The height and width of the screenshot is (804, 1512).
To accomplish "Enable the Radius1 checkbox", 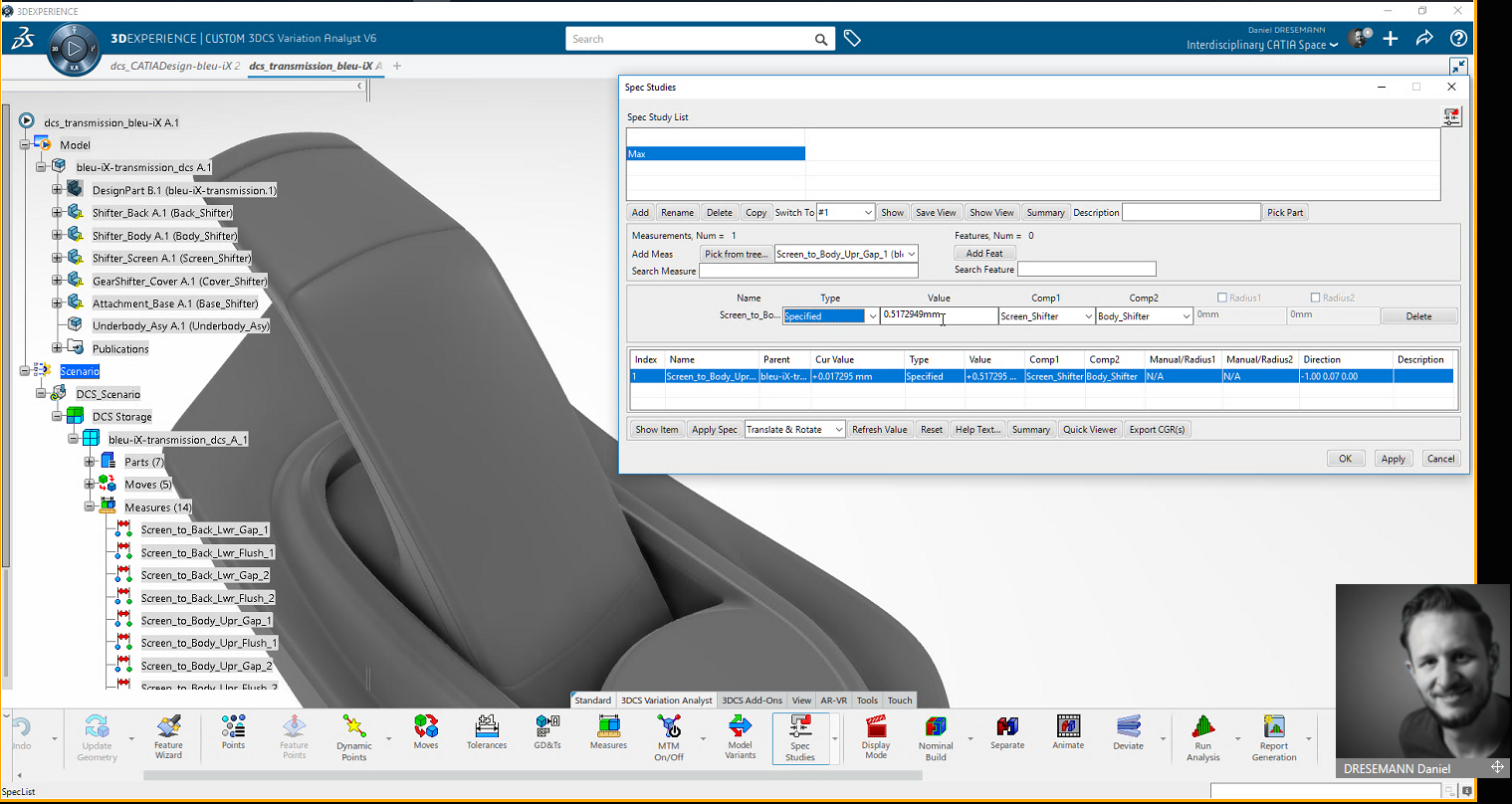I will (1222, 298).
